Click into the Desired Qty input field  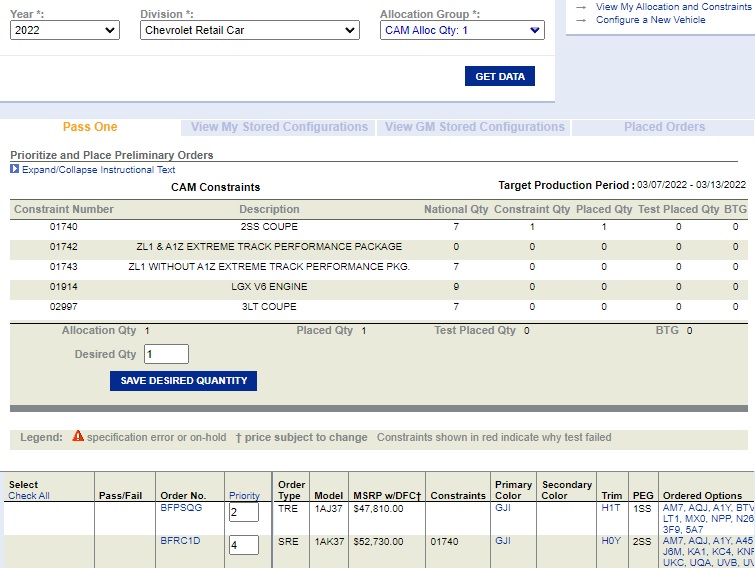pyautogui.click(x=166, y=354)
